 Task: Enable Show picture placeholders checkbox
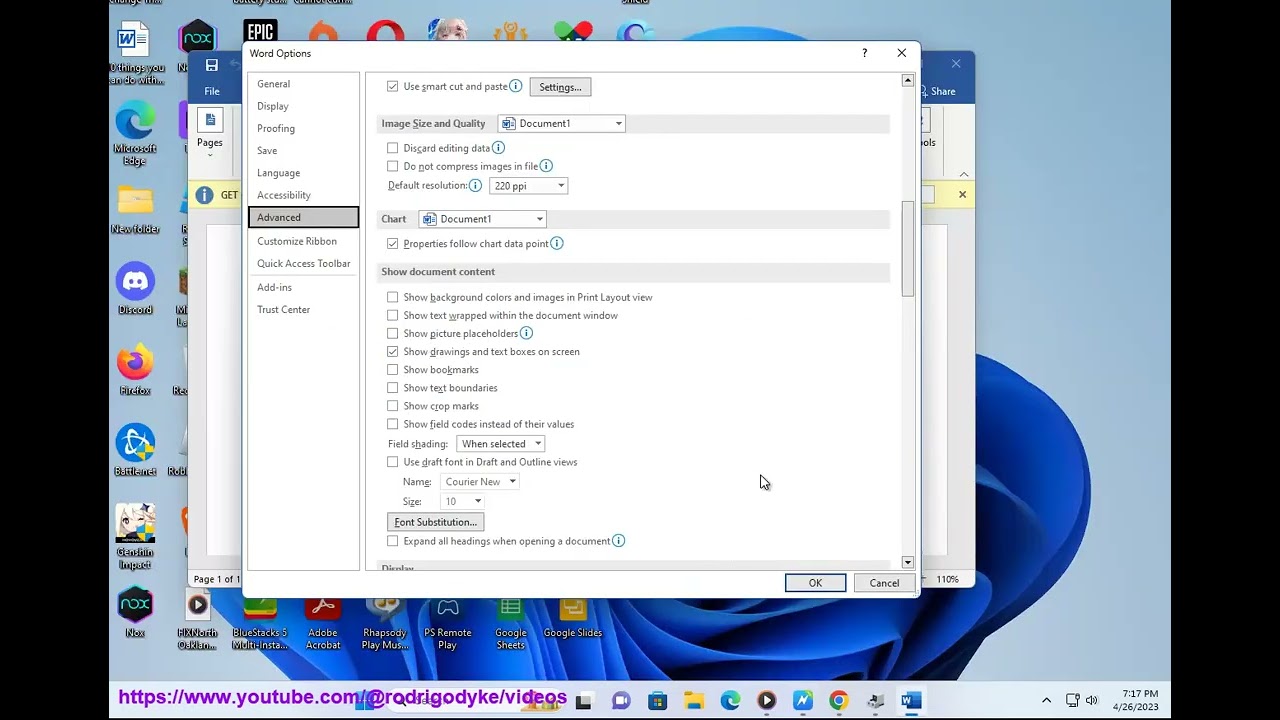point(392,333)
